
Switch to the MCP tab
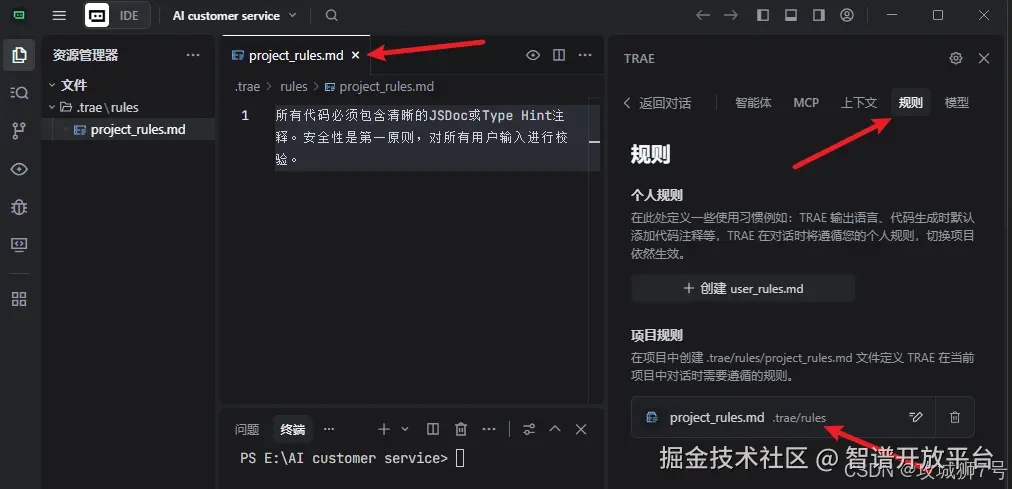click(806, 103)
